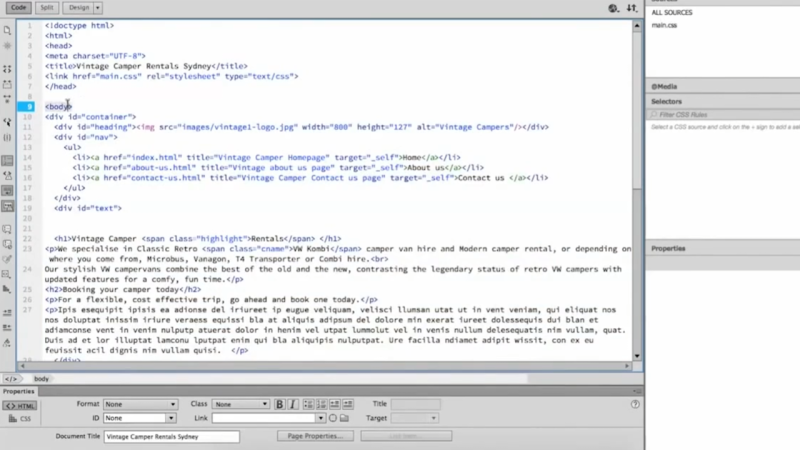Click the Remove Blockquote icon

(x=335, y=404)
